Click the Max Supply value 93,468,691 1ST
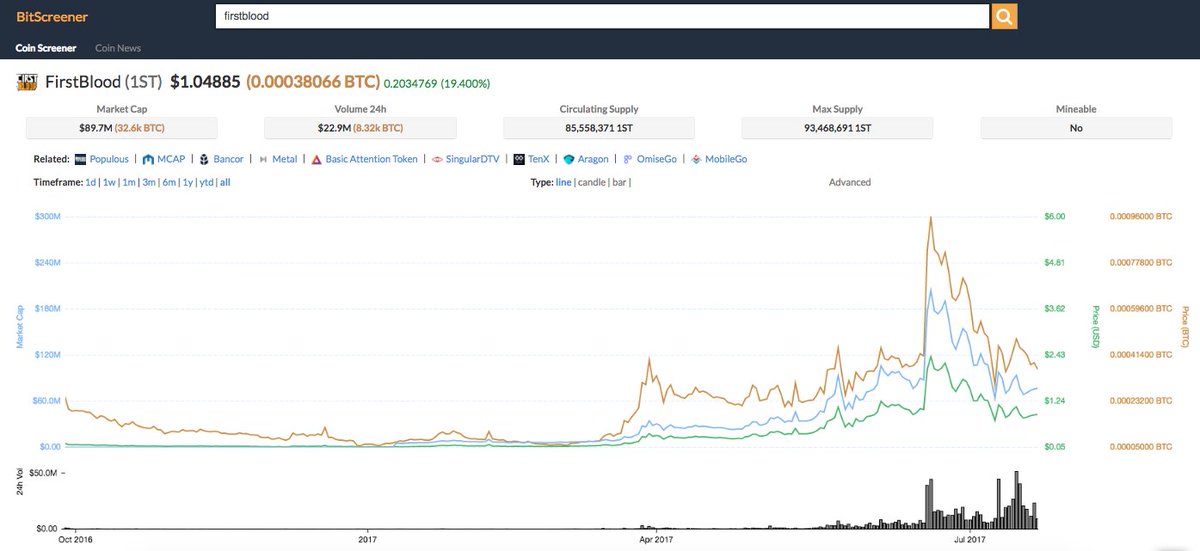The height and width of the screenshot is (551, 1200). (x=837, y=128)
